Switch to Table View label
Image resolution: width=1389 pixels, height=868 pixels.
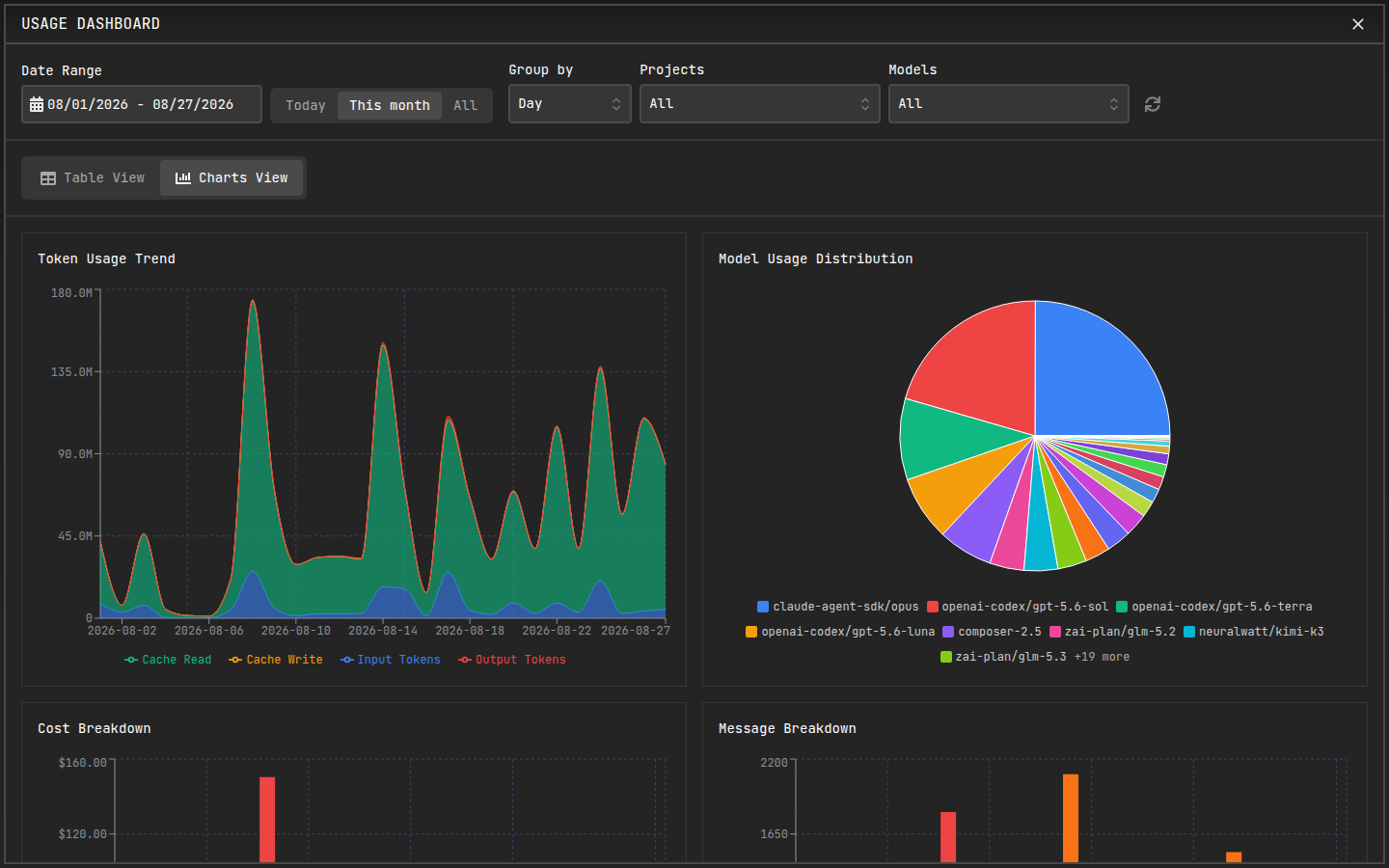[104, 178]
